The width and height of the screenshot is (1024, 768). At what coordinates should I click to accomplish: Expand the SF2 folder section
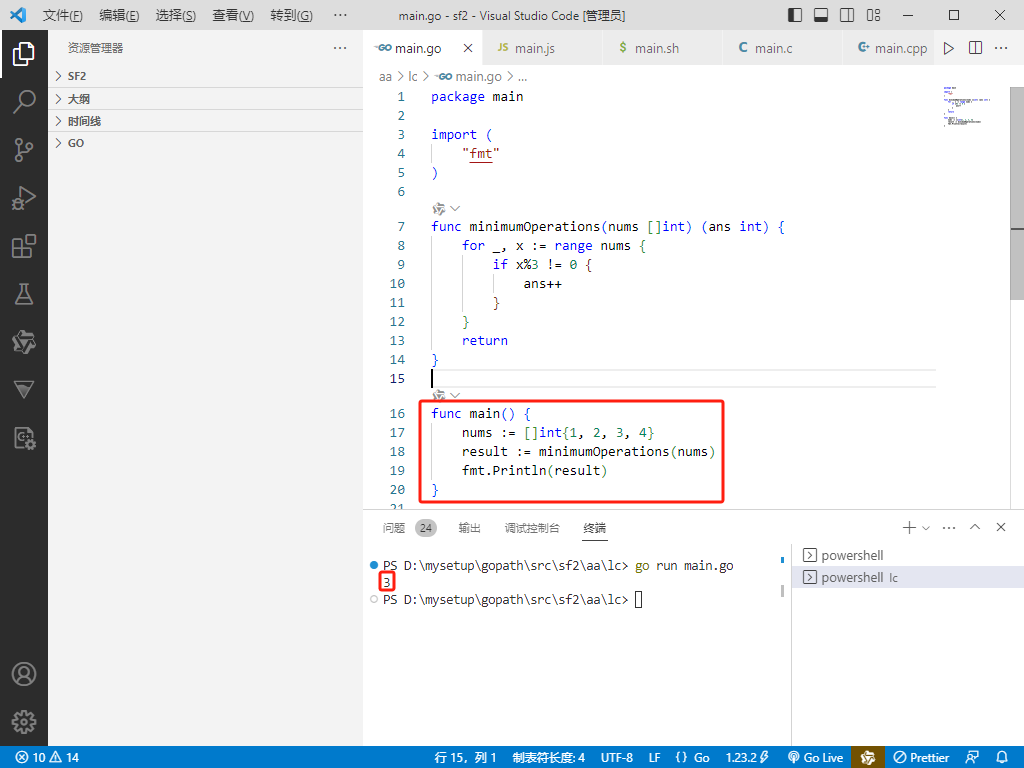click(206, 76)
